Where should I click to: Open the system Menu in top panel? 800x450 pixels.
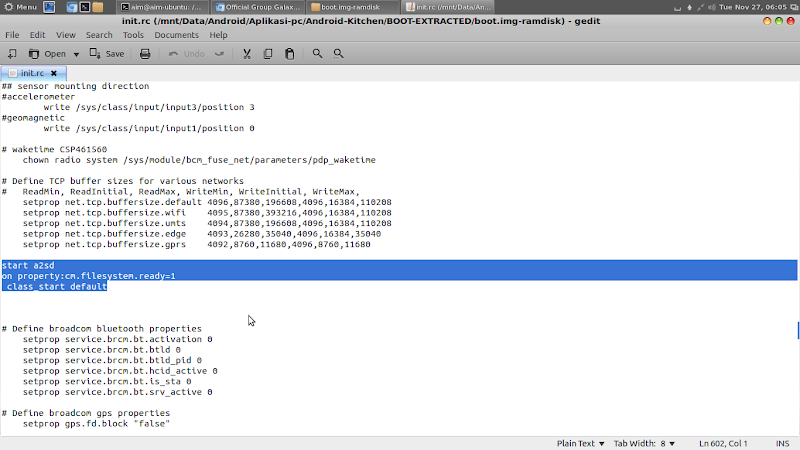point(20,7)
